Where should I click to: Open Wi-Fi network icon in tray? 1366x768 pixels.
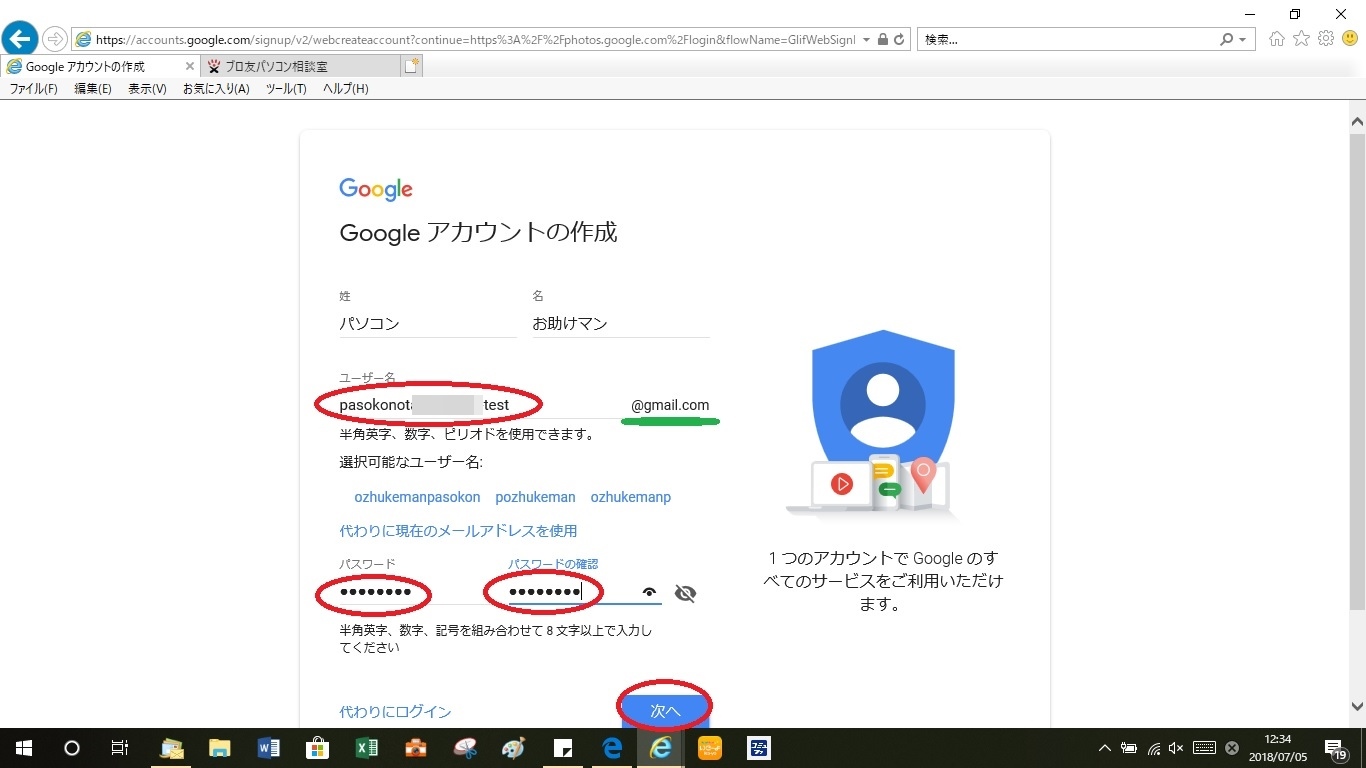click(1153, 748)
